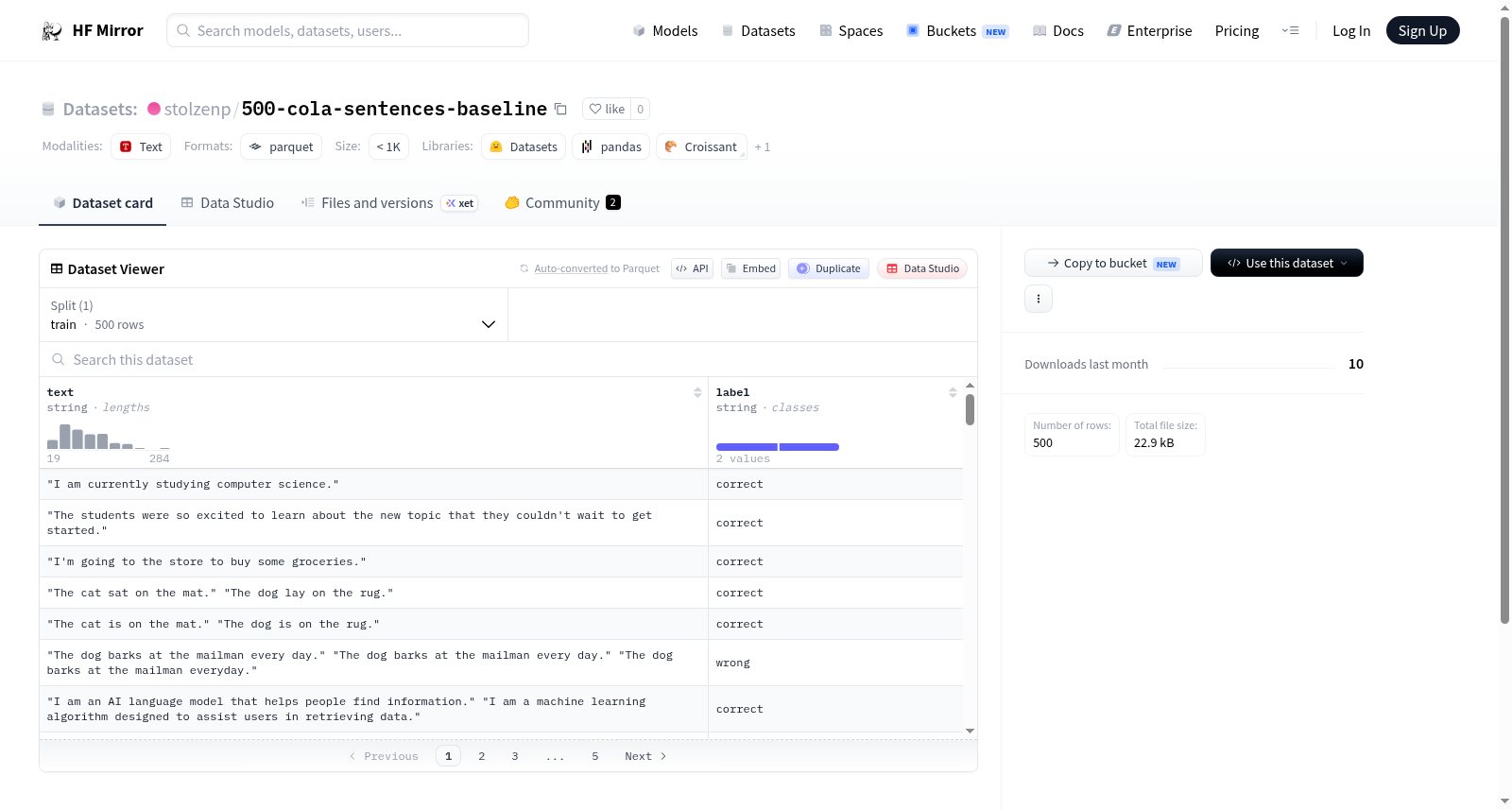Show the +1 more libraries
The height and width of the screenshot is (810, 1512).
(763, 146)
